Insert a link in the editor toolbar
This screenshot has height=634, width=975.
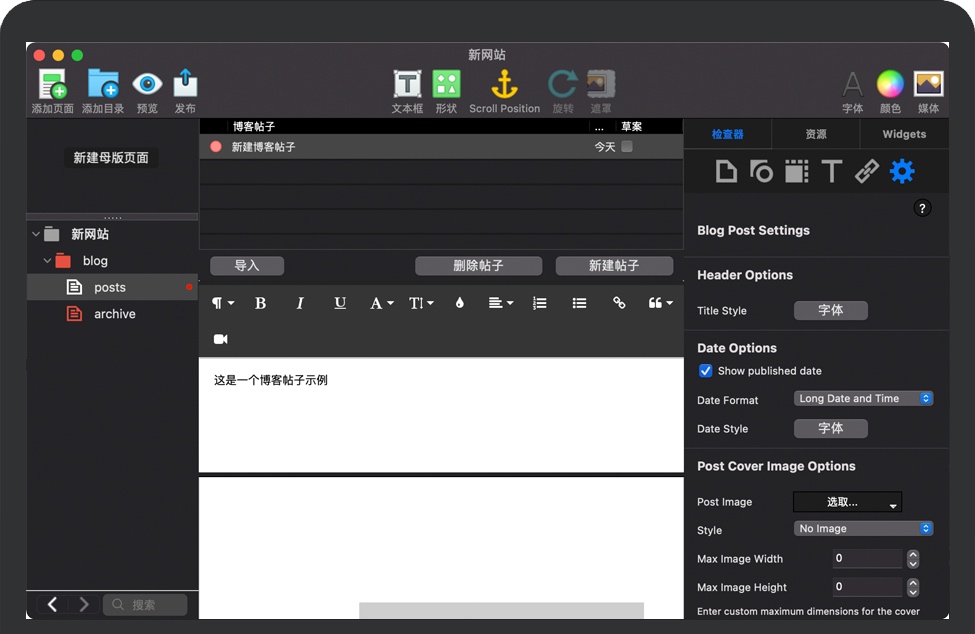coord(619,303)
